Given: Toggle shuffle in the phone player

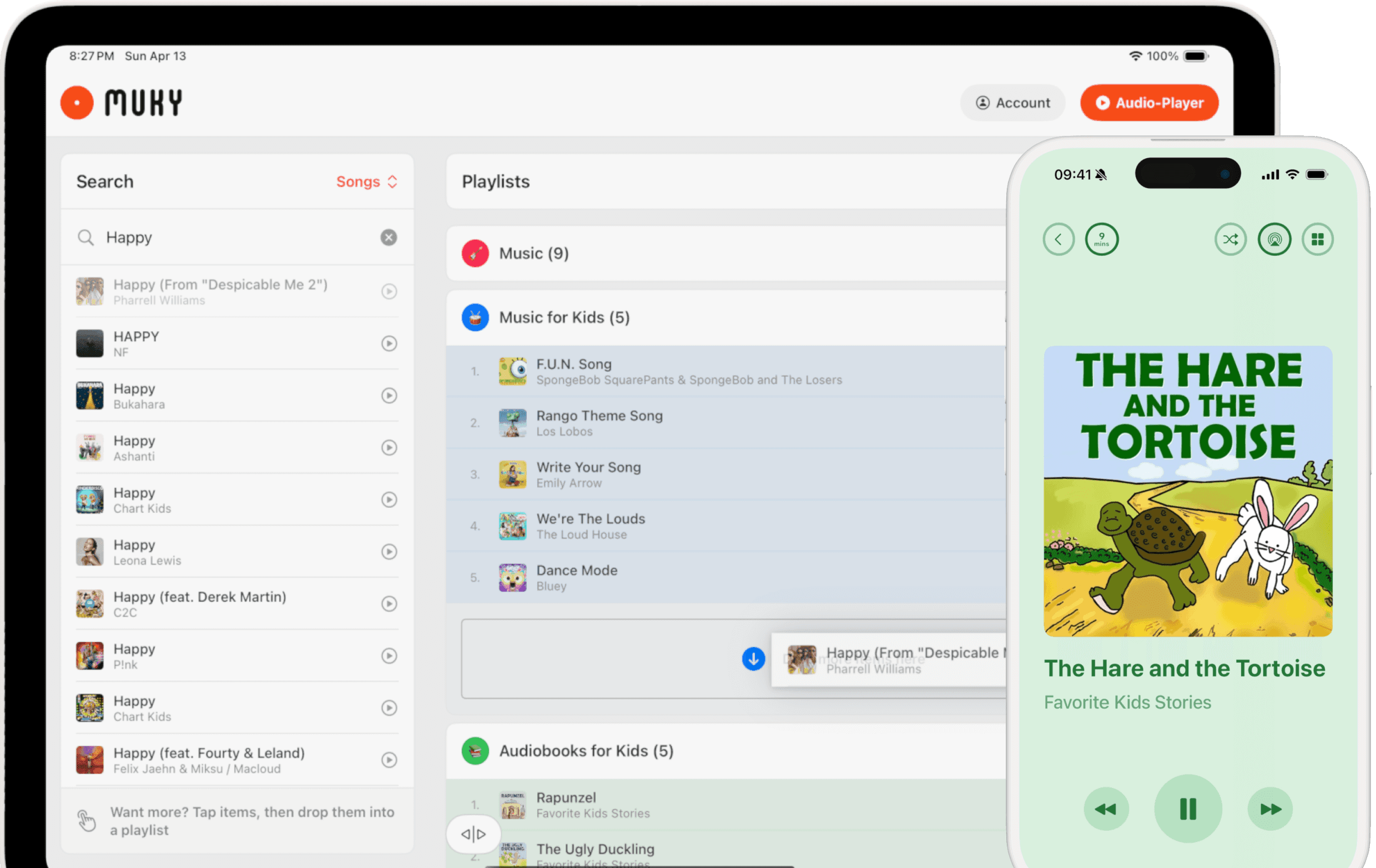Looking at the screenshot, I should pos(1230,239).
